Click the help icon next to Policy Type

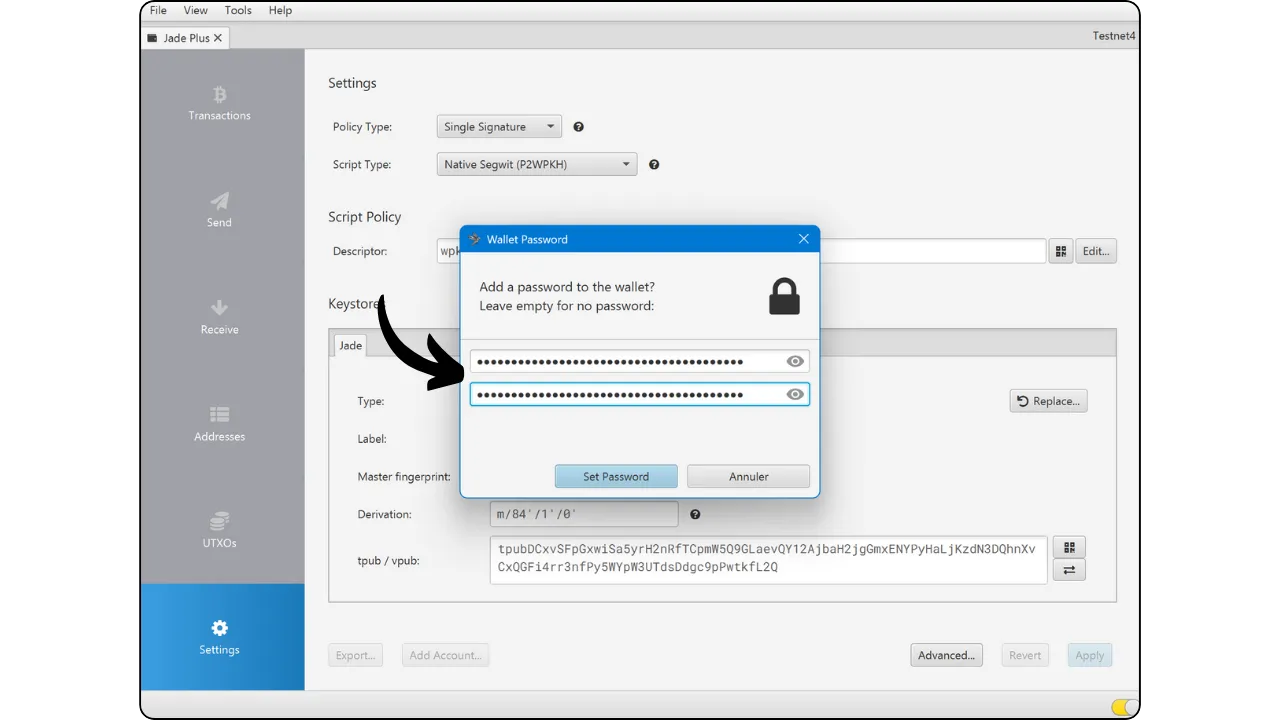(x=578, y=127)
